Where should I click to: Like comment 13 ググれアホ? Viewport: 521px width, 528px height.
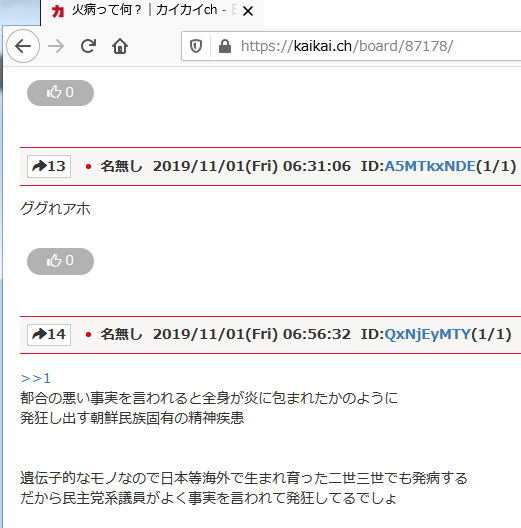pos(60,261)
